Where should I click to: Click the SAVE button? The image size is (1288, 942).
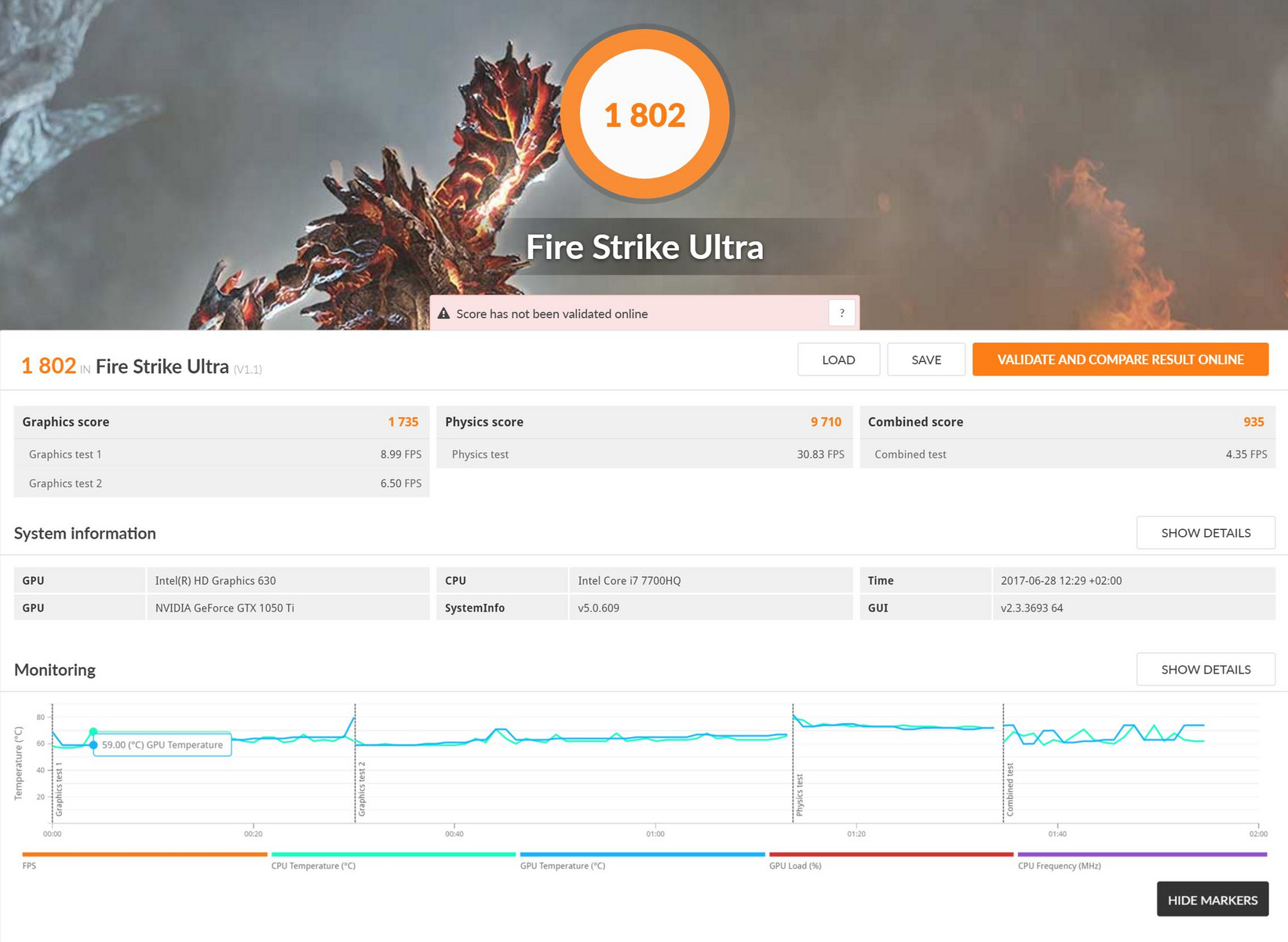(x=926, y=360)
